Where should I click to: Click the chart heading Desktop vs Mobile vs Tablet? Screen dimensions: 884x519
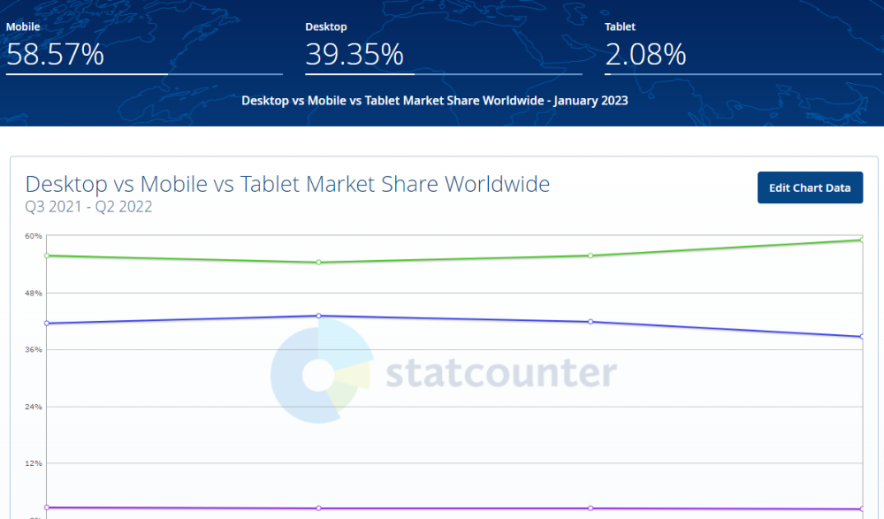coord(287,184)
